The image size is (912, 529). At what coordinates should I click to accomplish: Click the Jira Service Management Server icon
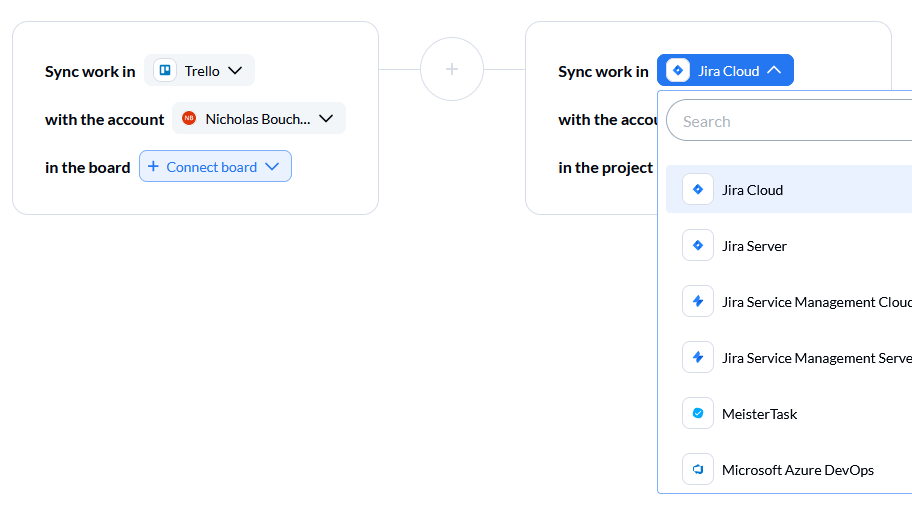pyautogui.click(x=698, y=357)
